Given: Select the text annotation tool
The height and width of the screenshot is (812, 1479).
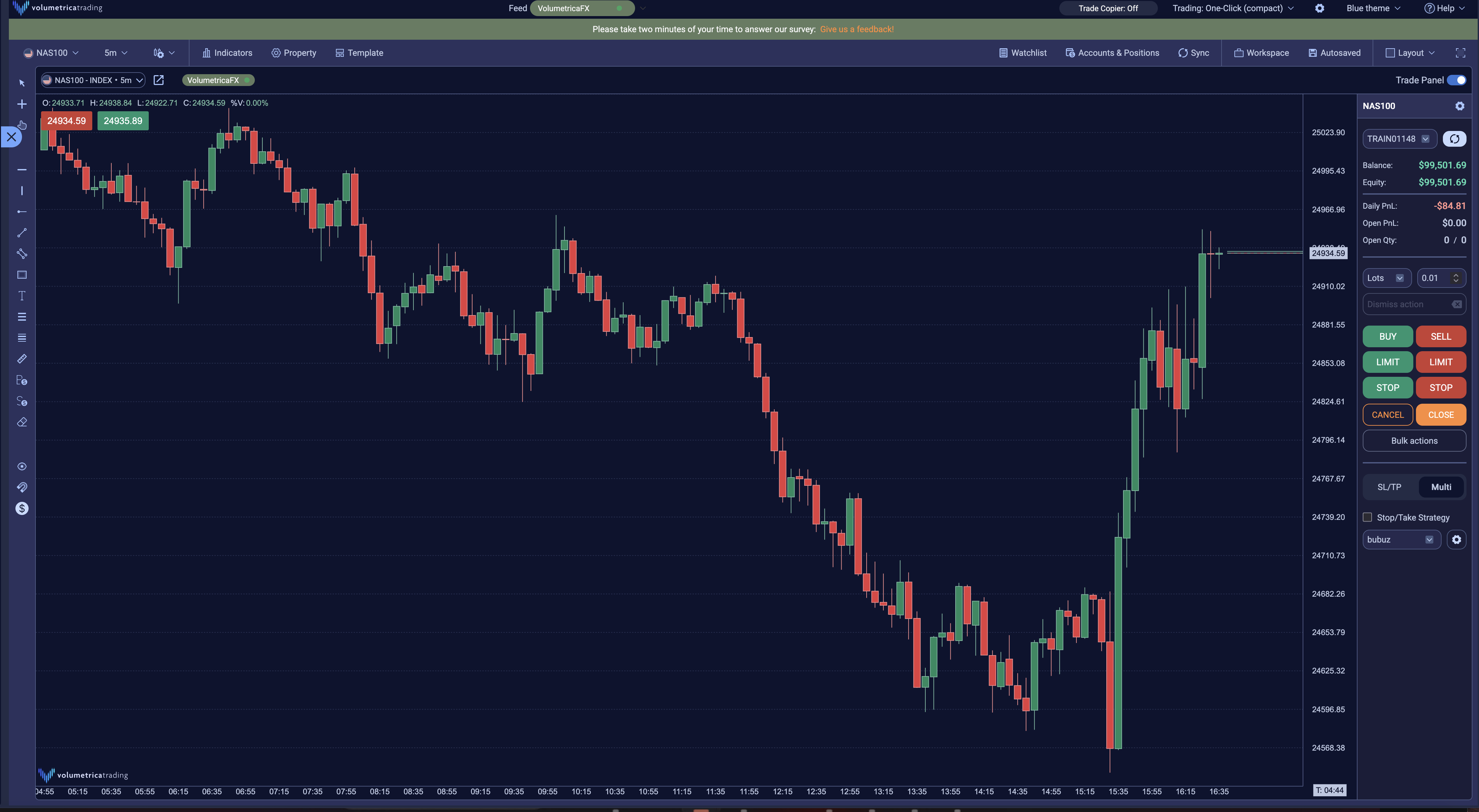Looking at the screenshot, I should 22,296.
